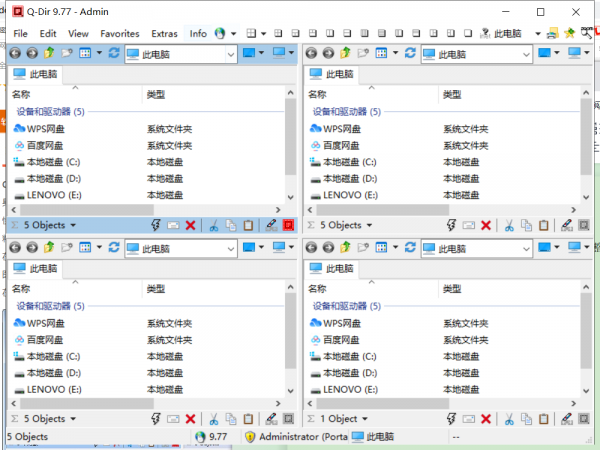Click scroll down arrow in bottom-left pane
The width and height of the screenshot is (600, 450).
point(290,391)
